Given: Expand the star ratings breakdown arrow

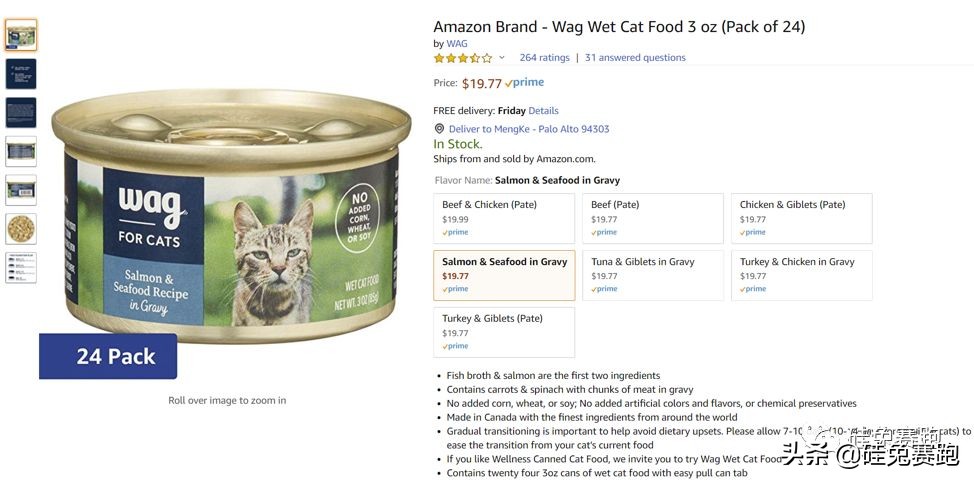Looking at the screenshot, I should (x=502, y=58).
